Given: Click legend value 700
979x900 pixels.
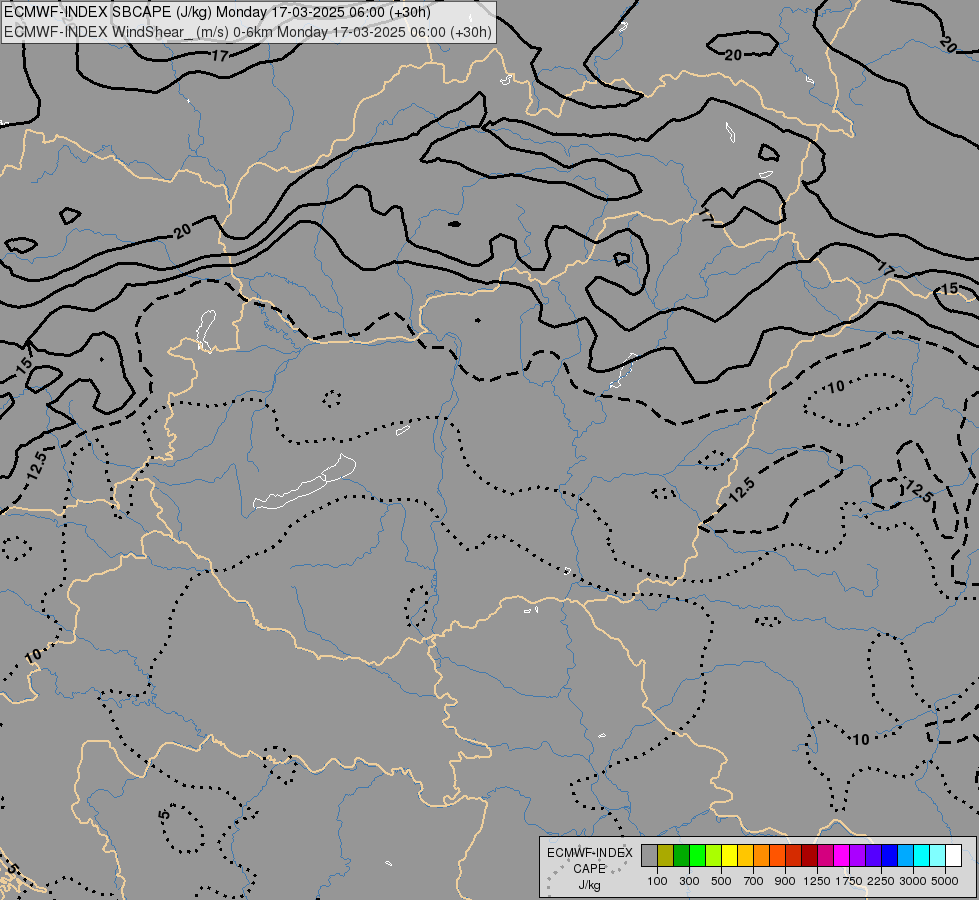Looking at the screenshot, I should [754, 881].
